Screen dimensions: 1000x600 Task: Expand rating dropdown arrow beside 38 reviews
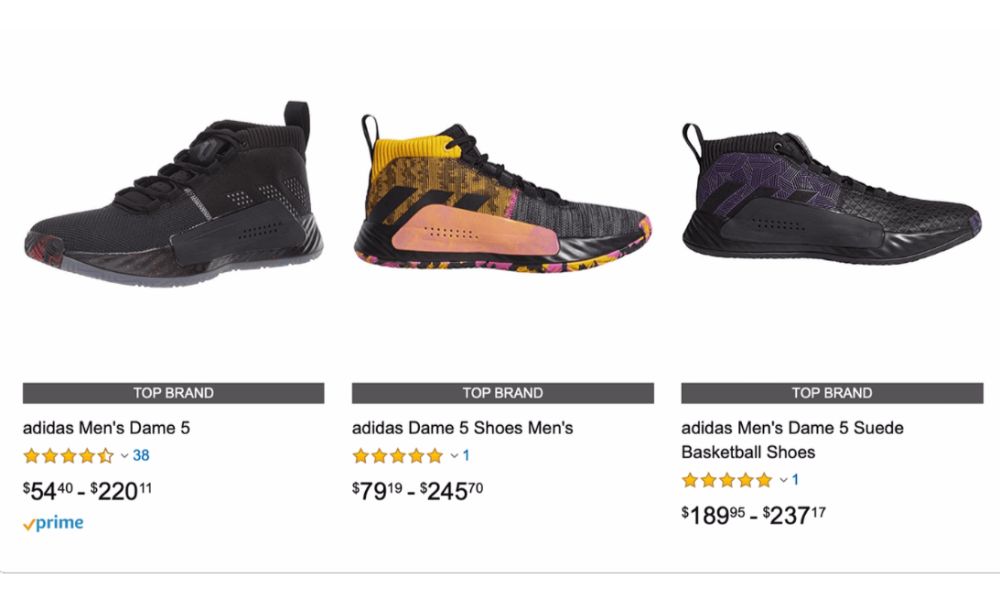point(125,456)
